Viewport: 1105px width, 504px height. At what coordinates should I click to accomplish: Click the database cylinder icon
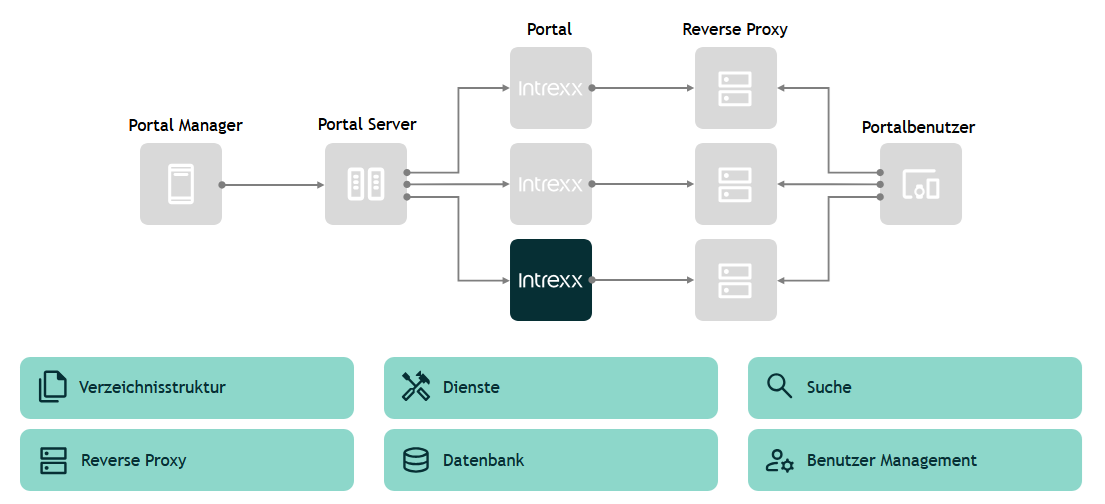(415, 460)
